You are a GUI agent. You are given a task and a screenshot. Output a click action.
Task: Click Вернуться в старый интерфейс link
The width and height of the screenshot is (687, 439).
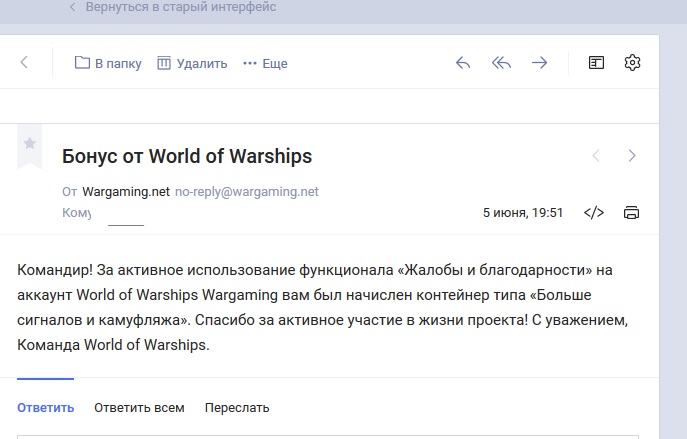coord(181,7)
